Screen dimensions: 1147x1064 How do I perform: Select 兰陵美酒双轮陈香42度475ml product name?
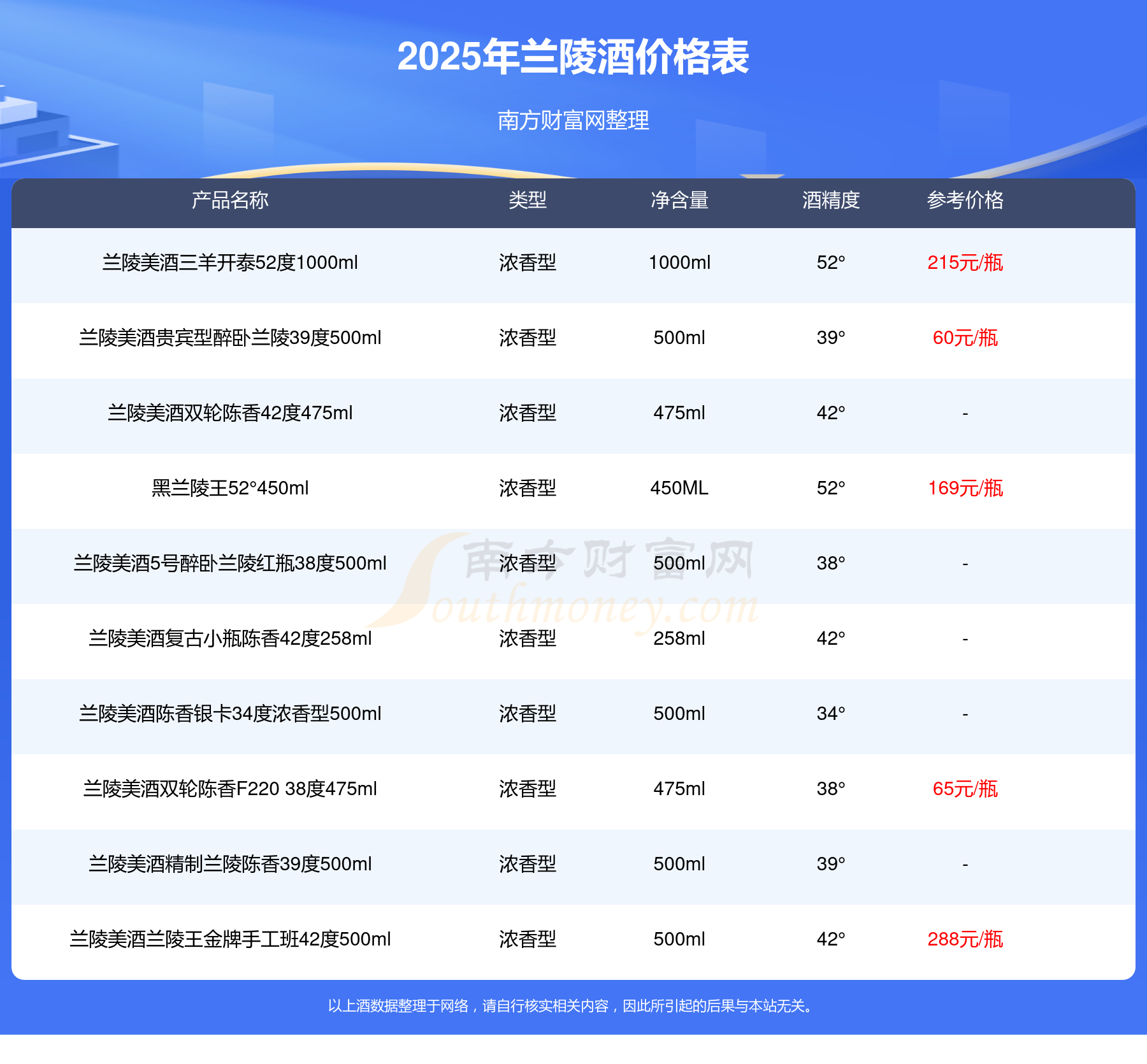point(230,413)
